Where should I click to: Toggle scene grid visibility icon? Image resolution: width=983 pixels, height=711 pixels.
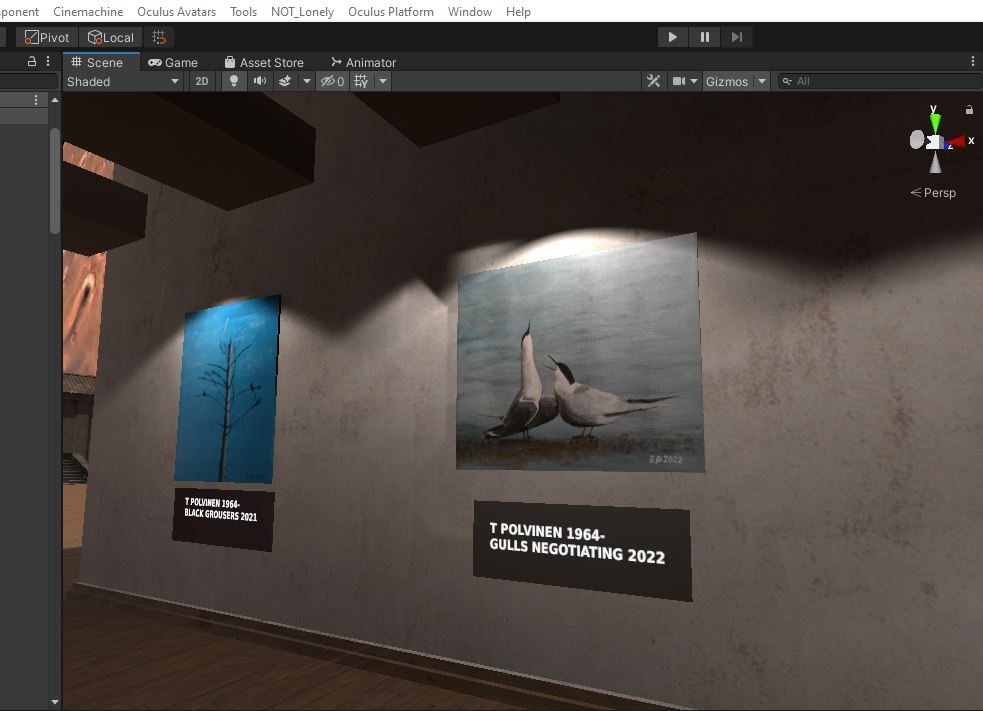[361, 82]
